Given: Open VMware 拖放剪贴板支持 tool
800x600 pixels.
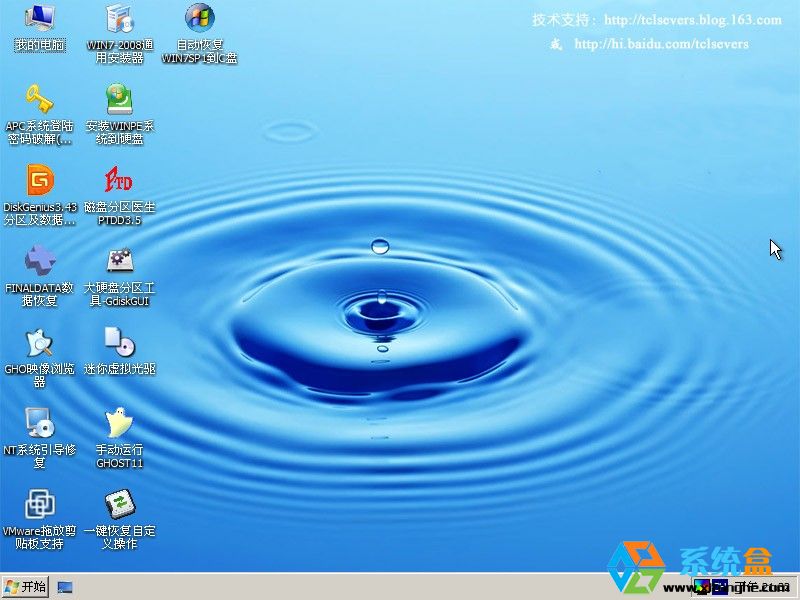Looking at the screenshot, I should coord(38,508).
